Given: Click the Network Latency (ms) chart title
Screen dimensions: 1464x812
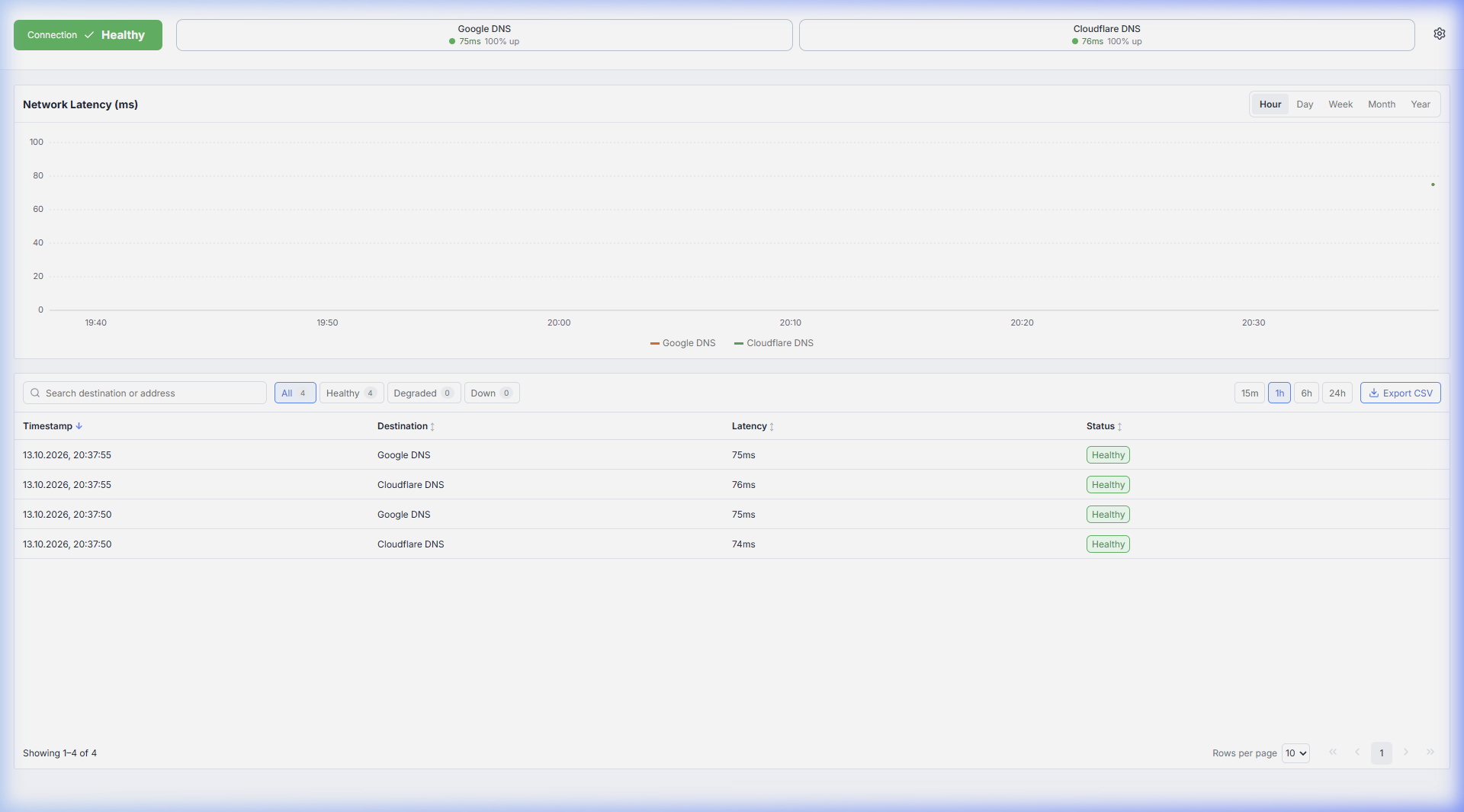Looking at the screenshot, I should click(80, 104).
